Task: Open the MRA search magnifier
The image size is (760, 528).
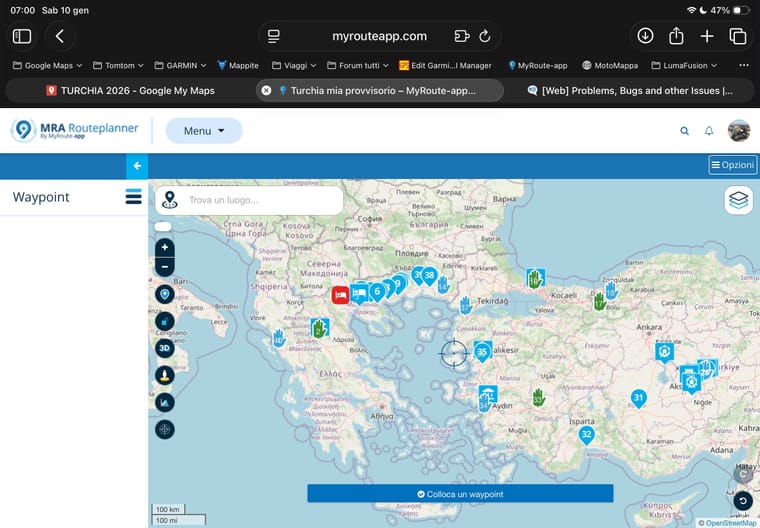Action: 685,131
